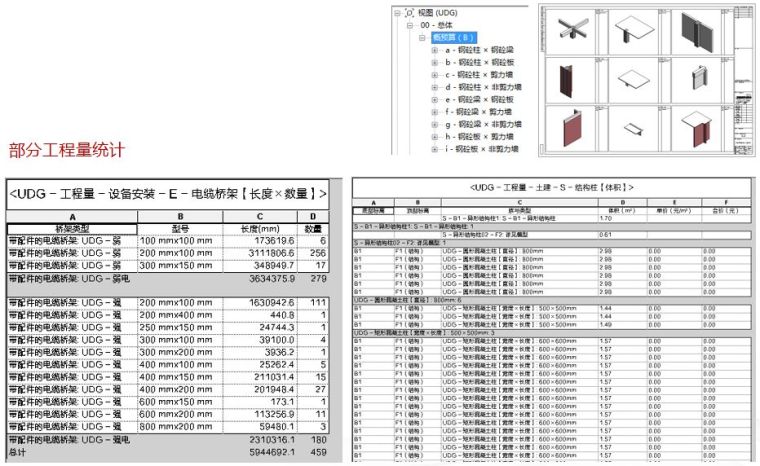Select the 数量 header cell
Viewport: 760px width, 466px height.
(x=313, y=228)
